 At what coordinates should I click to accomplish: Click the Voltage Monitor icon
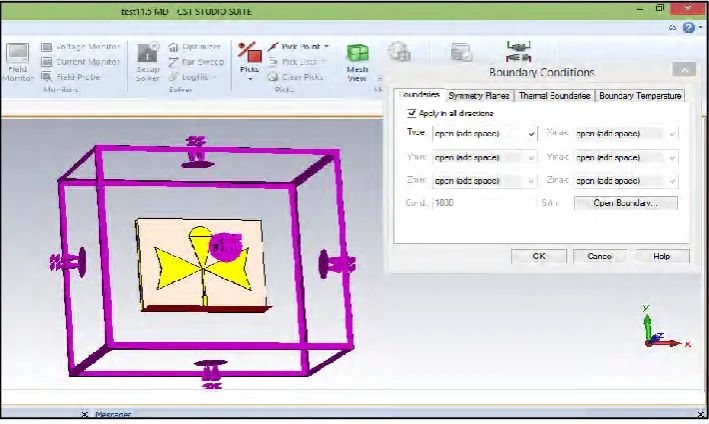[x=46, y=47]
